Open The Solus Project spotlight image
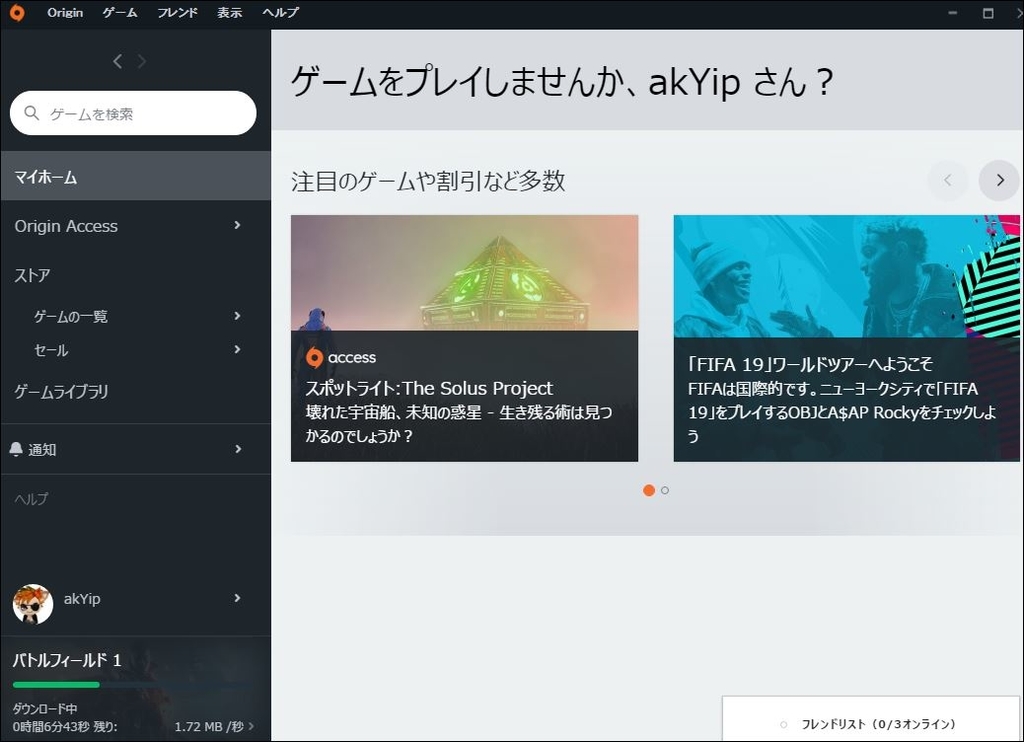 (464, 272)
